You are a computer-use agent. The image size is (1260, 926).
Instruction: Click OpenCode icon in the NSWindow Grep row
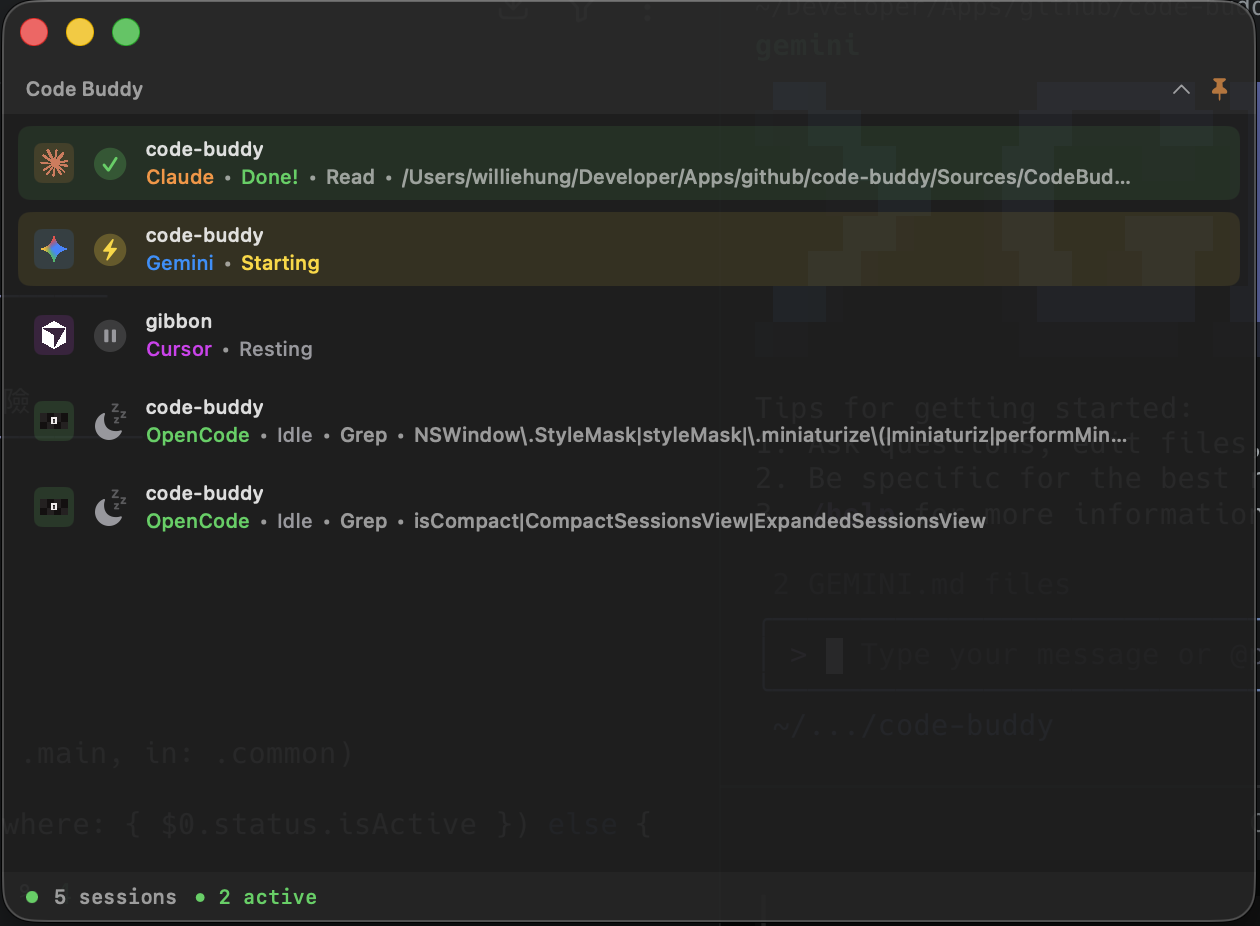click(x=54, y=421)
